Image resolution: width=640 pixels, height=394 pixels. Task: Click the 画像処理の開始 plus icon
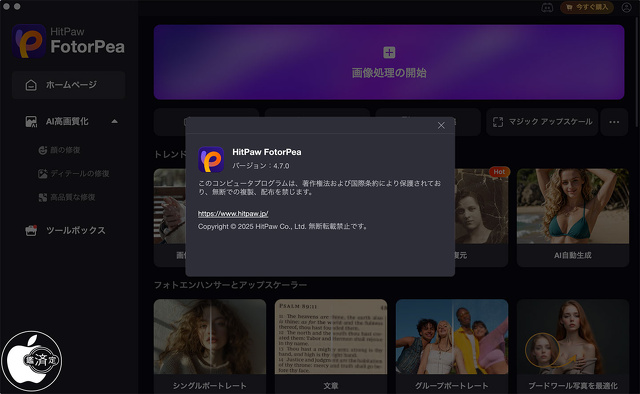point(389,52)
